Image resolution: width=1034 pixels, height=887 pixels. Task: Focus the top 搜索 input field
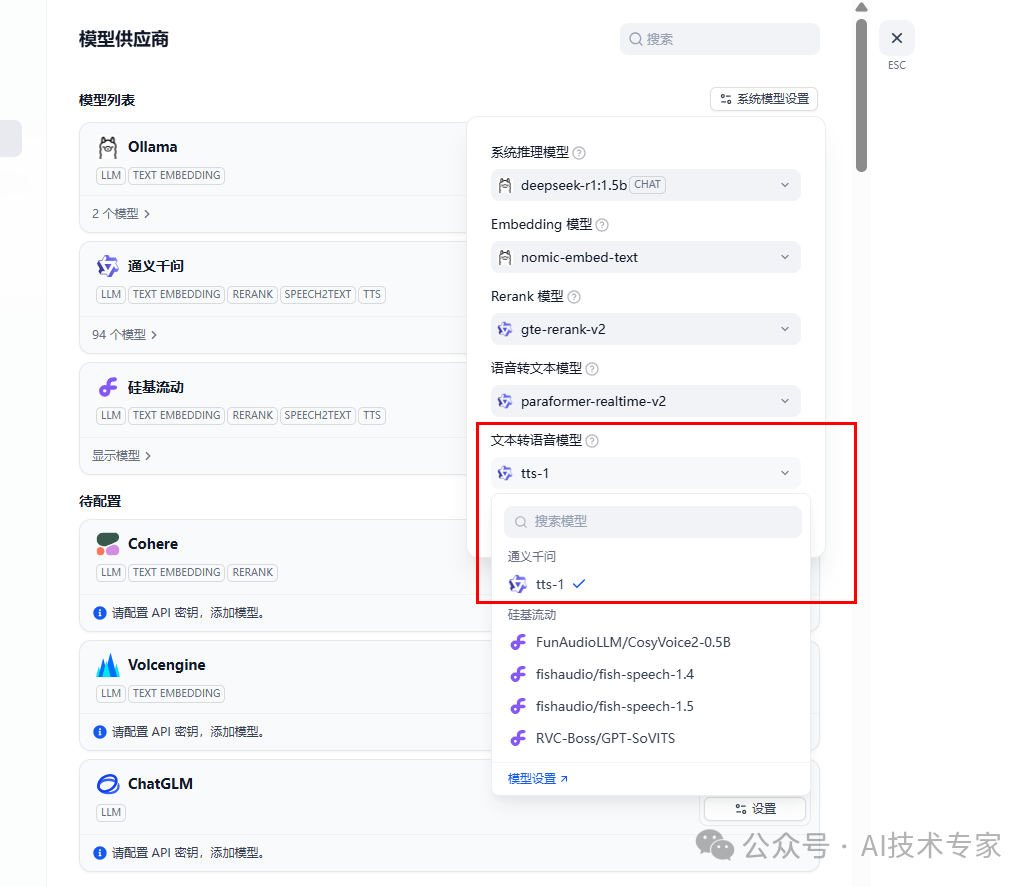pyautogui.click(x=719, y=39)
